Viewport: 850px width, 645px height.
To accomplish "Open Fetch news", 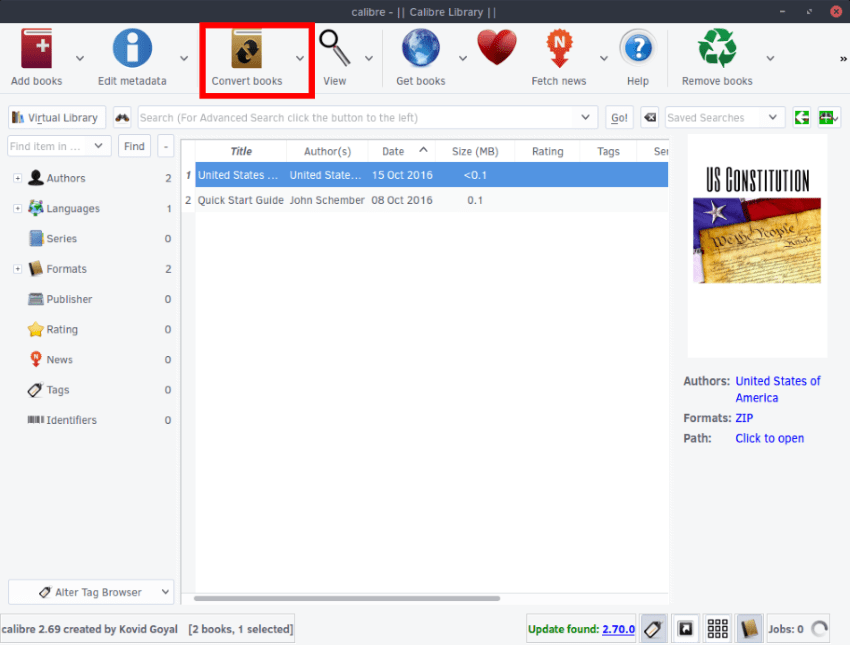I will click(558, 47).
